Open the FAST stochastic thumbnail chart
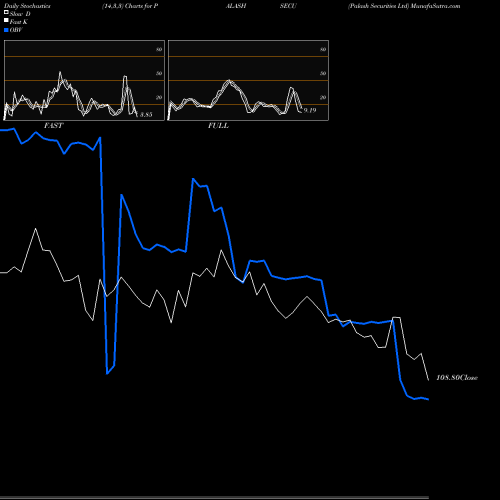This screenshot has width=500, height=500. point(84,80)
